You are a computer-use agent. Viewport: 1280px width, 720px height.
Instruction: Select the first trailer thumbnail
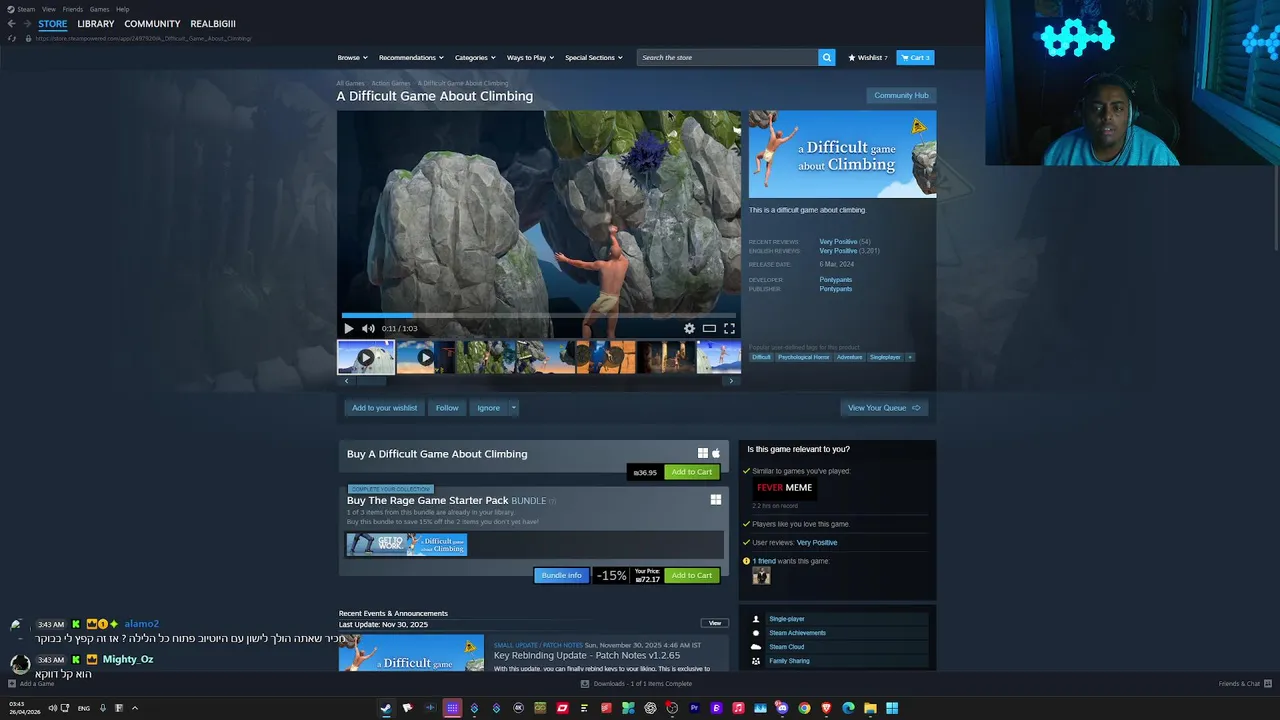[x=366, y=357]
